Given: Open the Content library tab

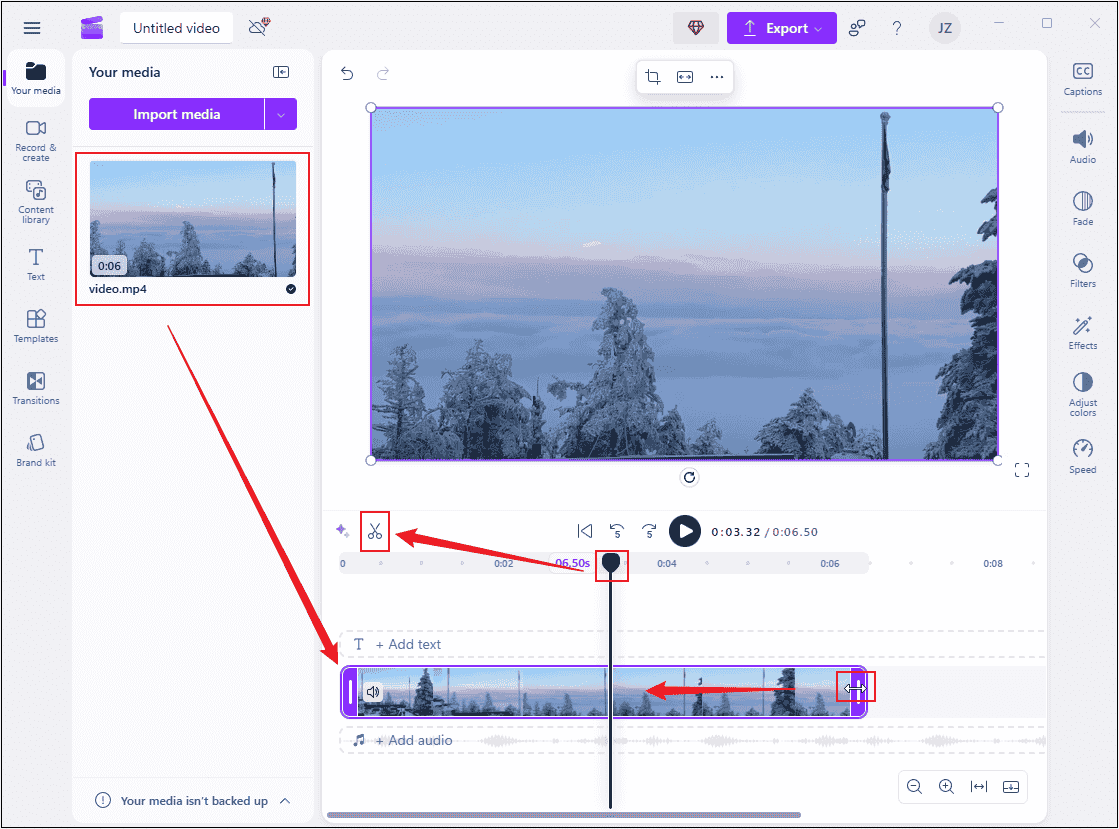Looking at the screenshot, I should tap(36, 202).
